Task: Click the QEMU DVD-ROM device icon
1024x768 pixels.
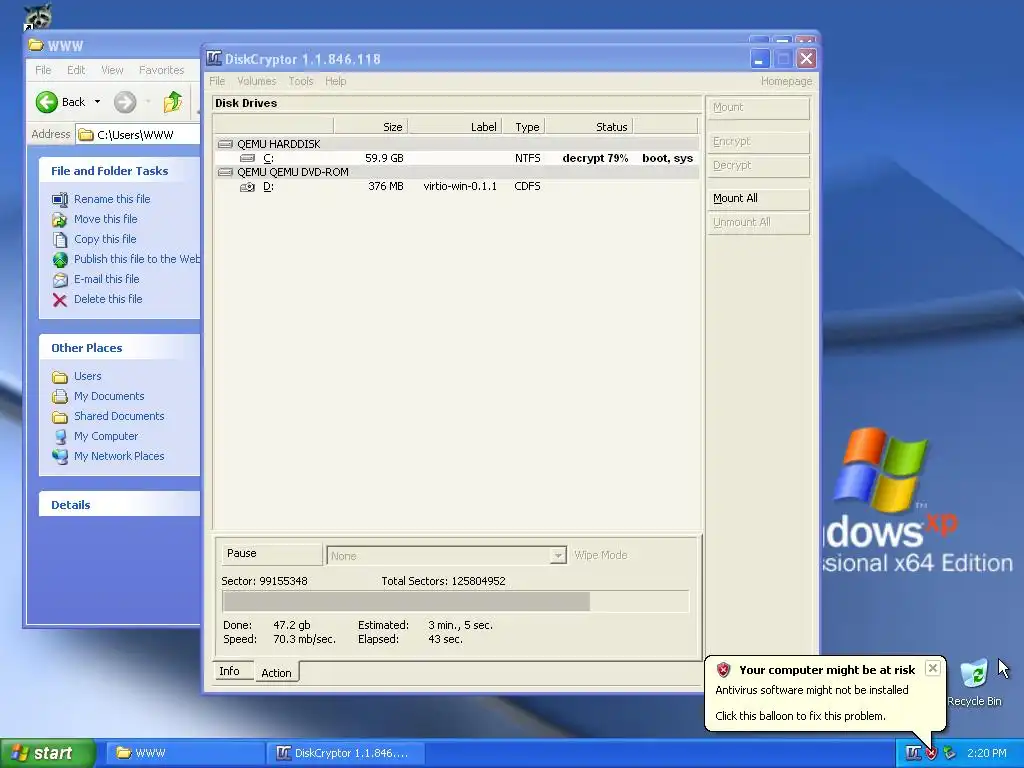Action: [225, 172]
